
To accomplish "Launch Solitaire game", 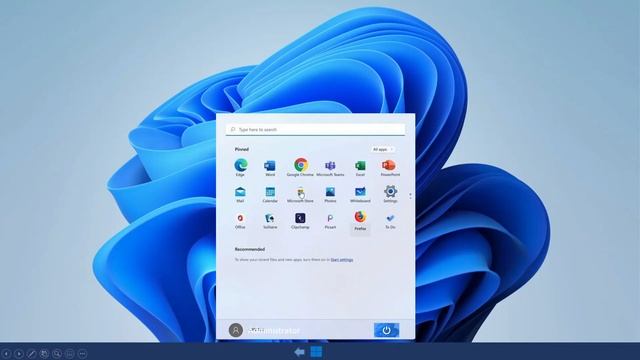I will coord(270,220).
